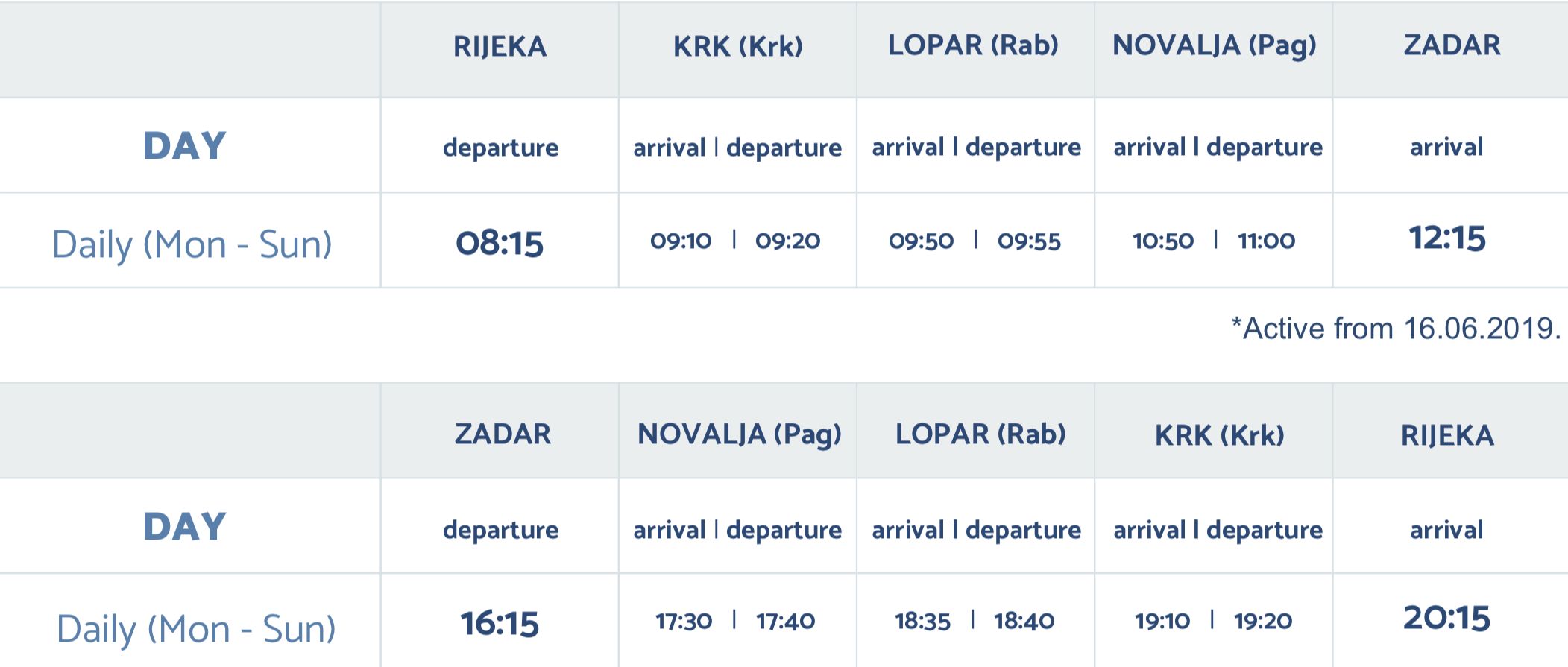Select the 09:20 Krk departure time
Viewport: 1568px width, 667px height.
(x=787, y=241)
